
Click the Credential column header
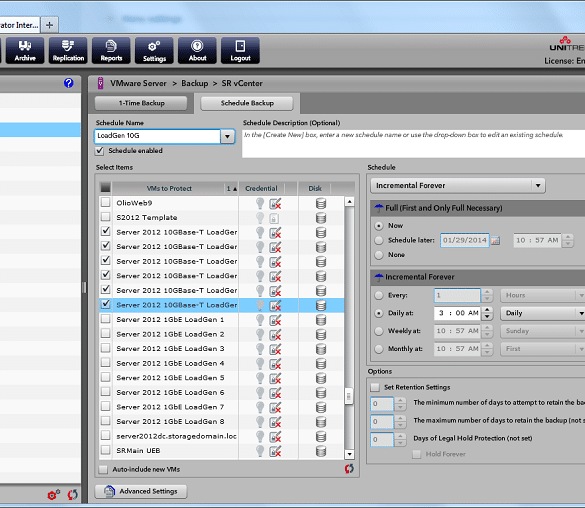click(x=261, y=189)
